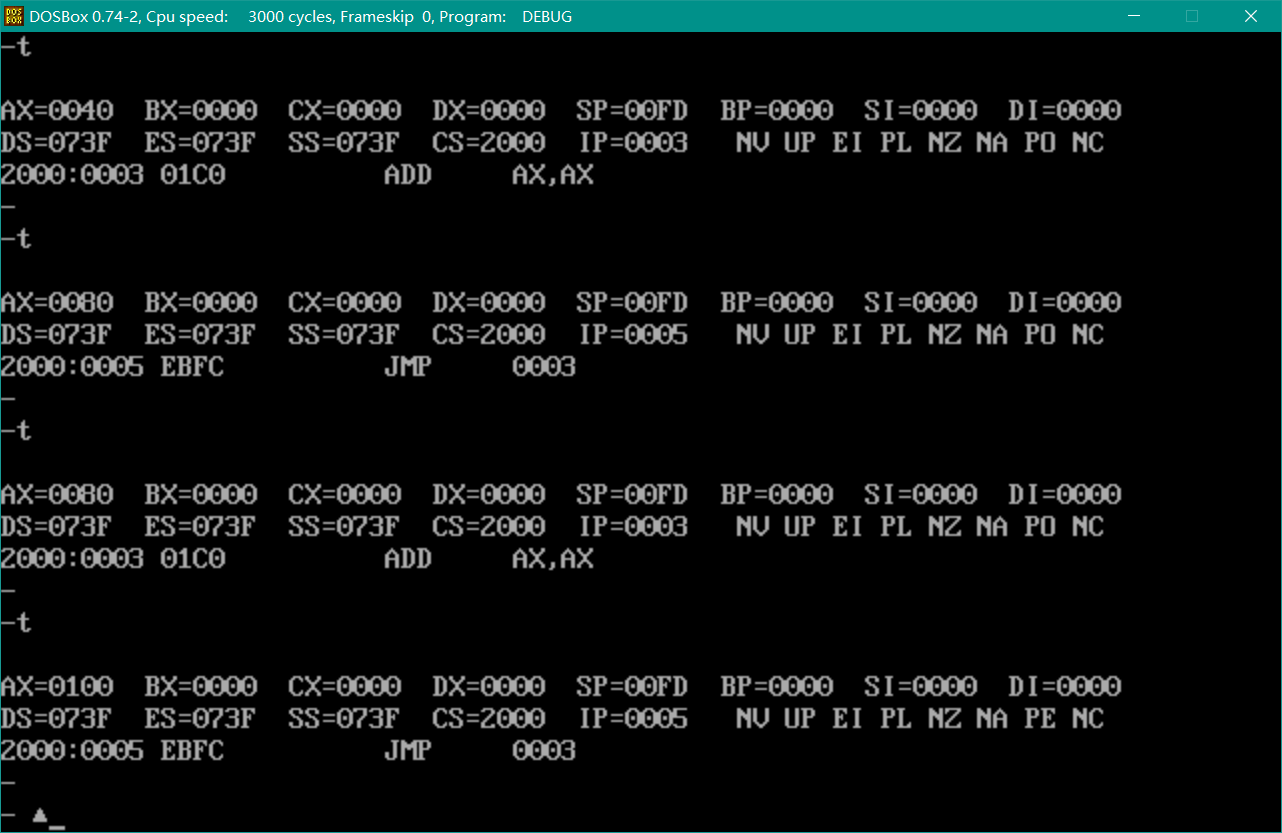Screen dimensions: 1282x833
Task: Click CX=0000 in the AX=0040 row
Action: pyautogui.click(x=345, y=110)
